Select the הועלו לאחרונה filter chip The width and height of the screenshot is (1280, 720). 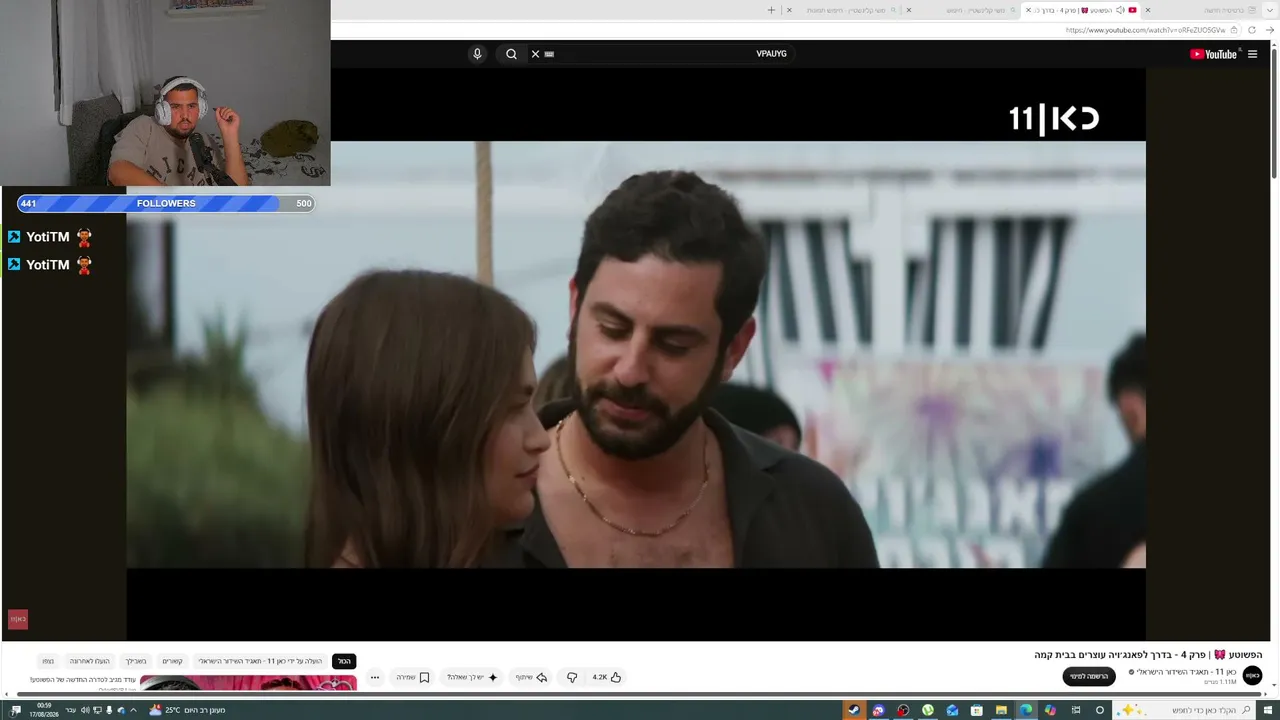coord(90,661)
